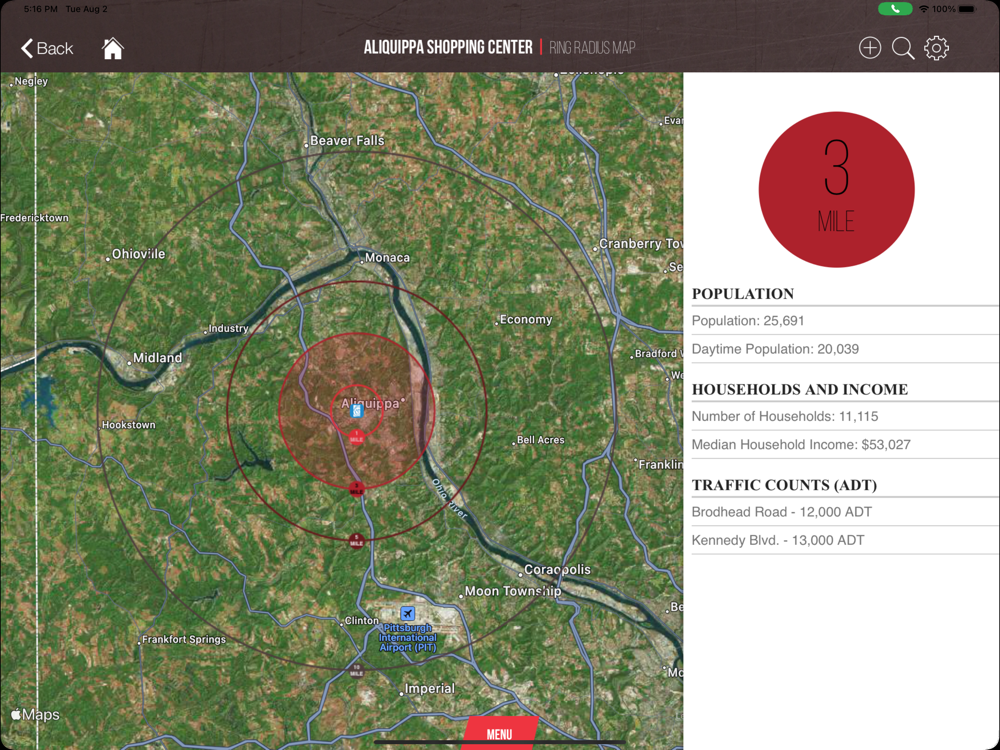This screenshot has width=1000, height=750.
Task: Tap the Pittsburgh International Airport icon
Action: click(x=408, y=614)
